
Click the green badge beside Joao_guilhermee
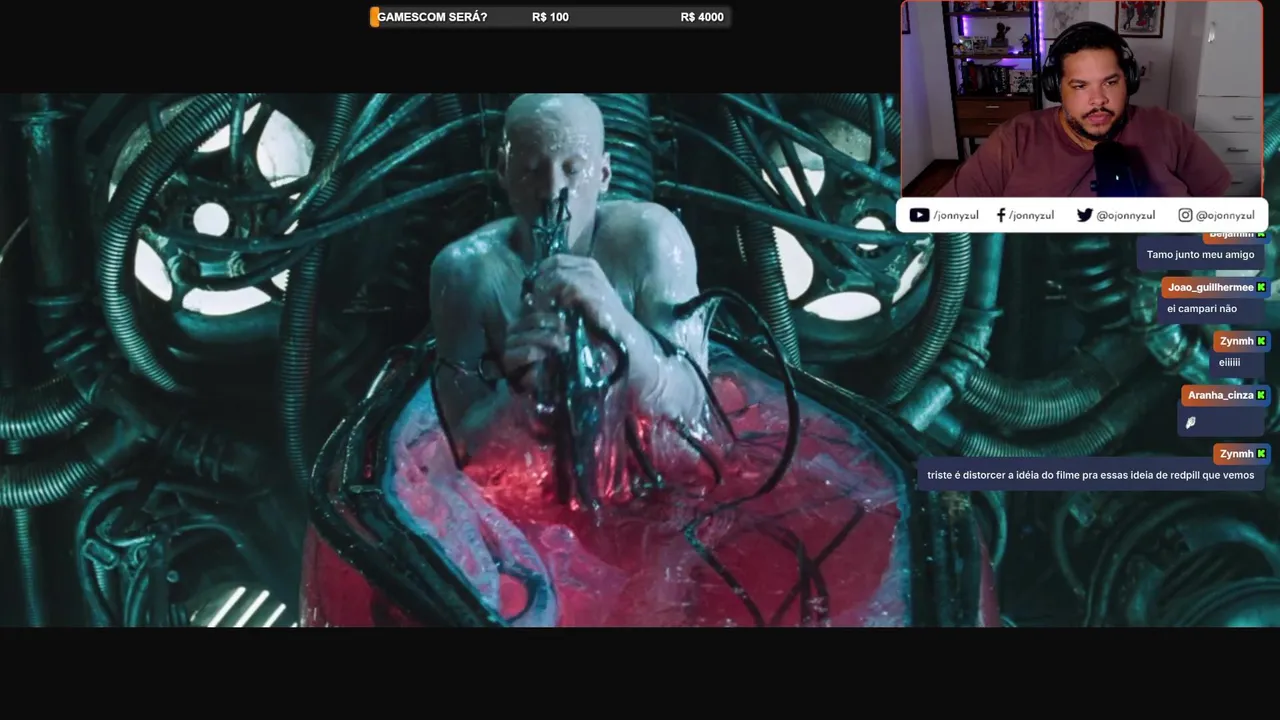1261,287
